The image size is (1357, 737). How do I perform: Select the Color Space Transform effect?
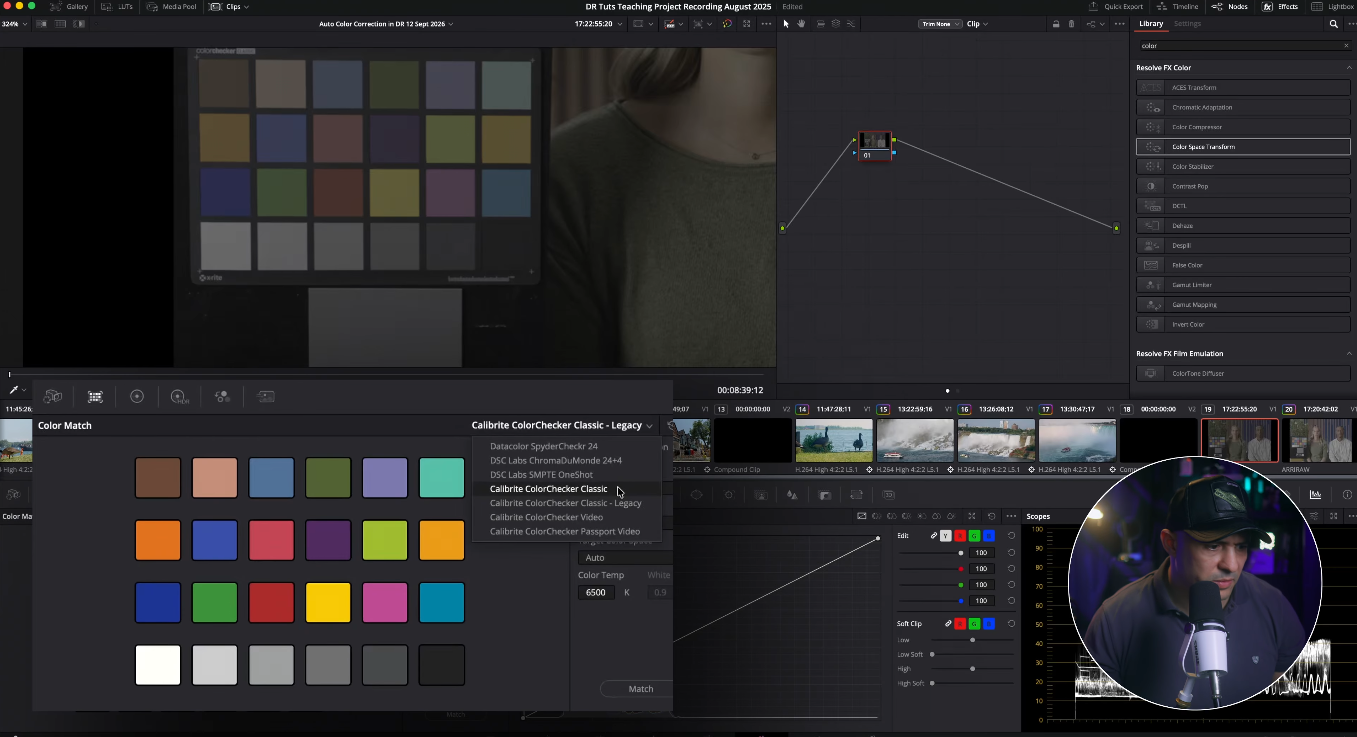pyautogui.click(x=1243, y=146)
